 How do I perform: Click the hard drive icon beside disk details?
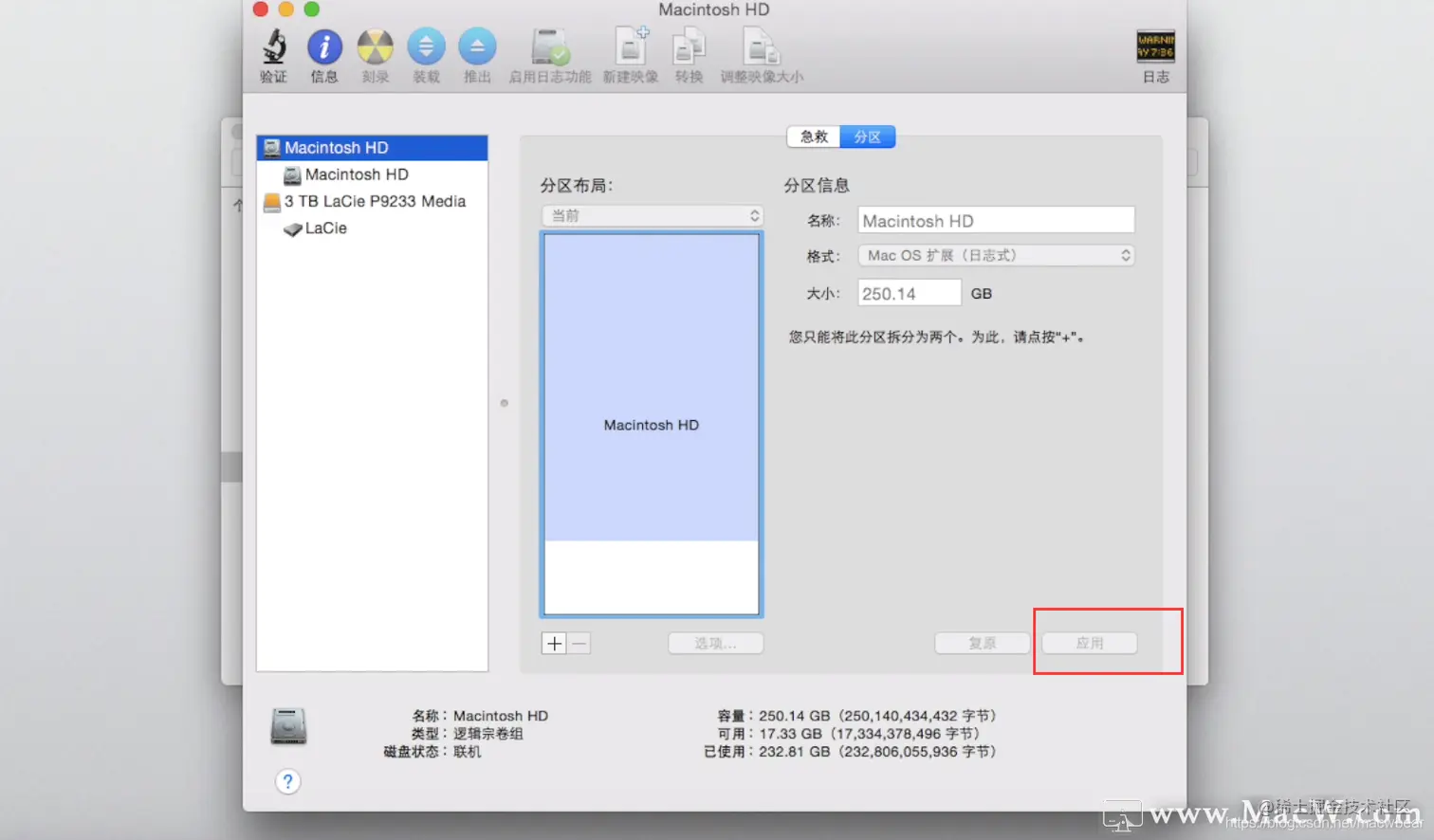[x=288, y=725]
